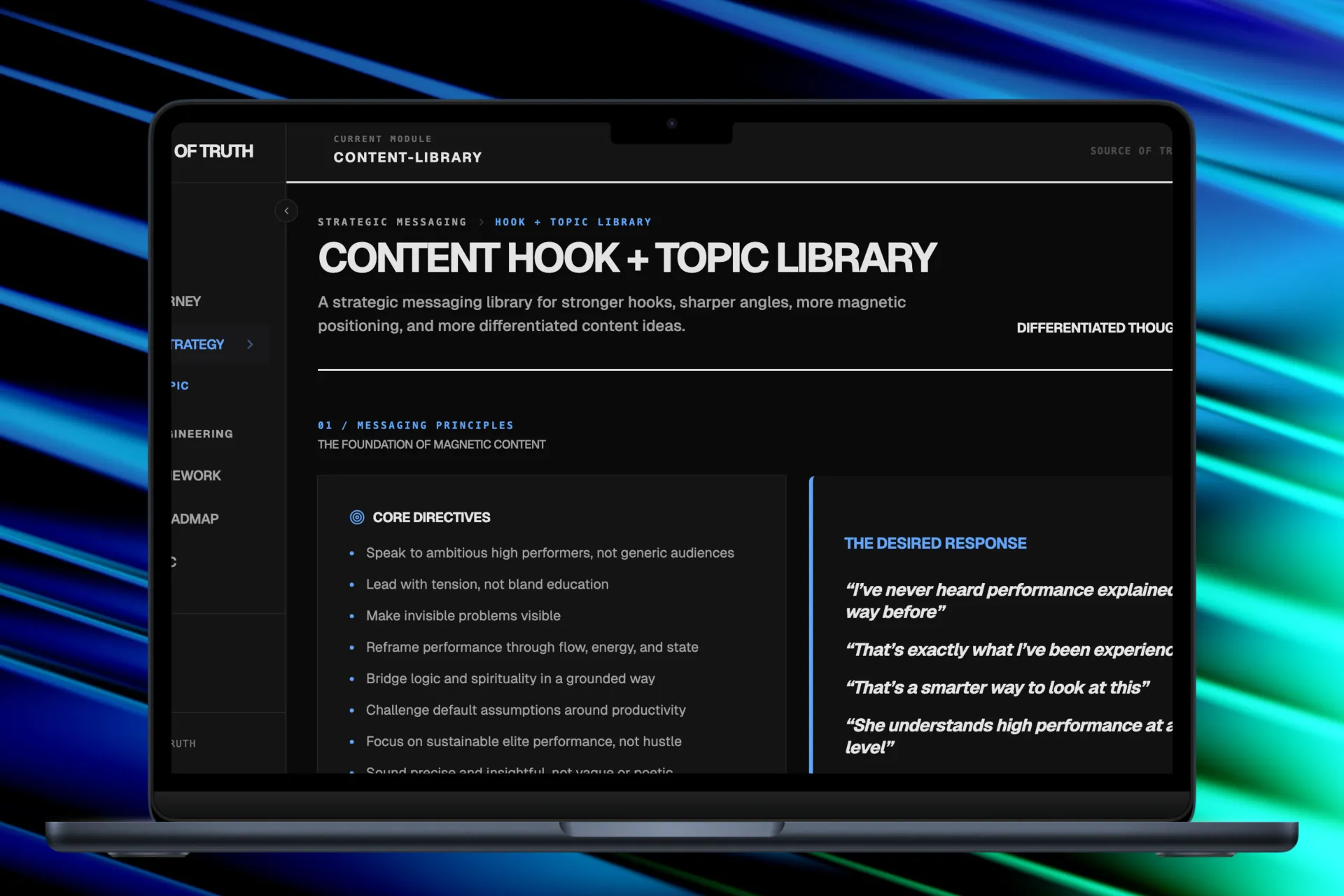The image size is (1344, 896).
Task: Open the Engineering sidebar section
Action: pos(202,434)
